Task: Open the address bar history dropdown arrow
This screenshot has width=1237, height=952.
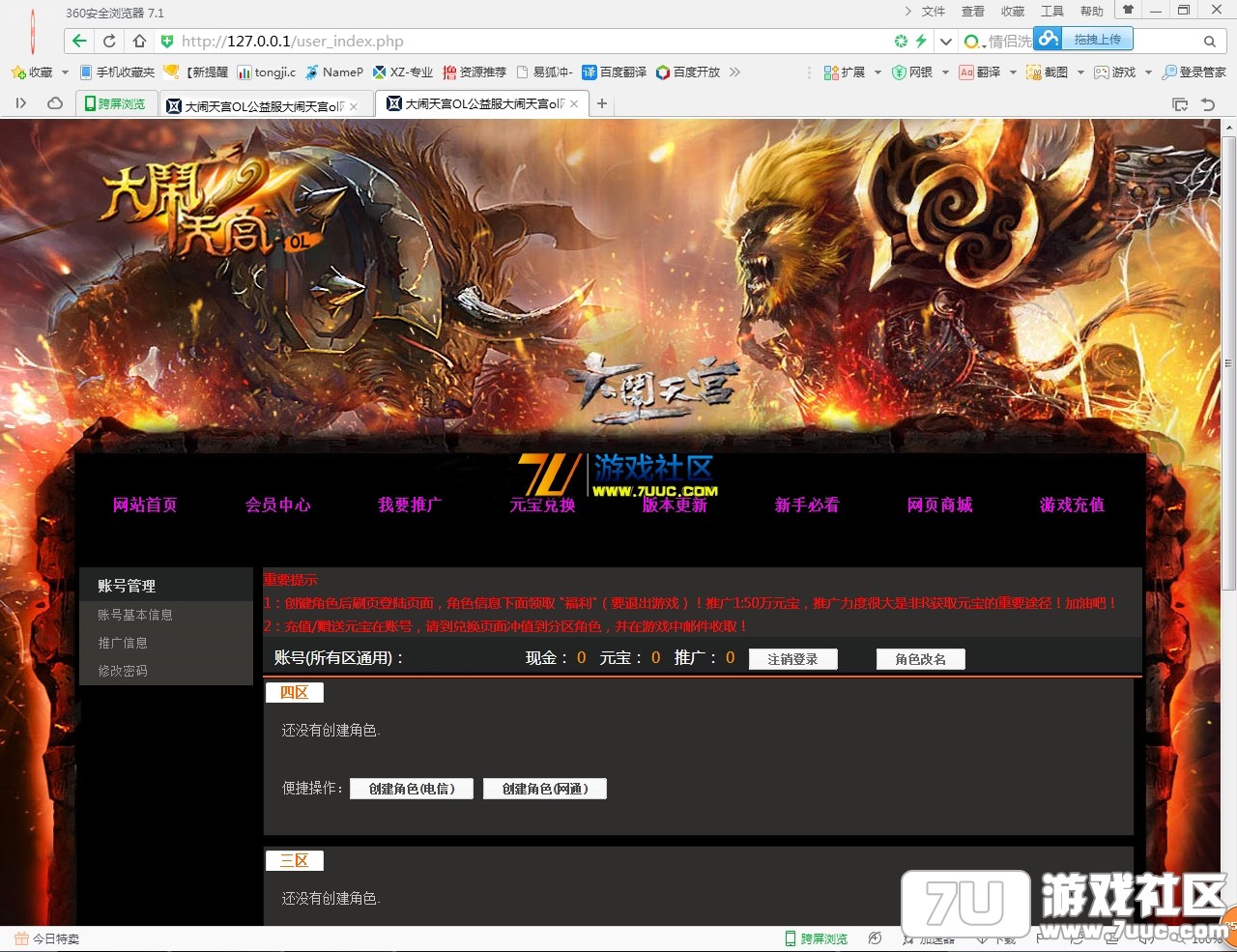Action: [945, 42]
